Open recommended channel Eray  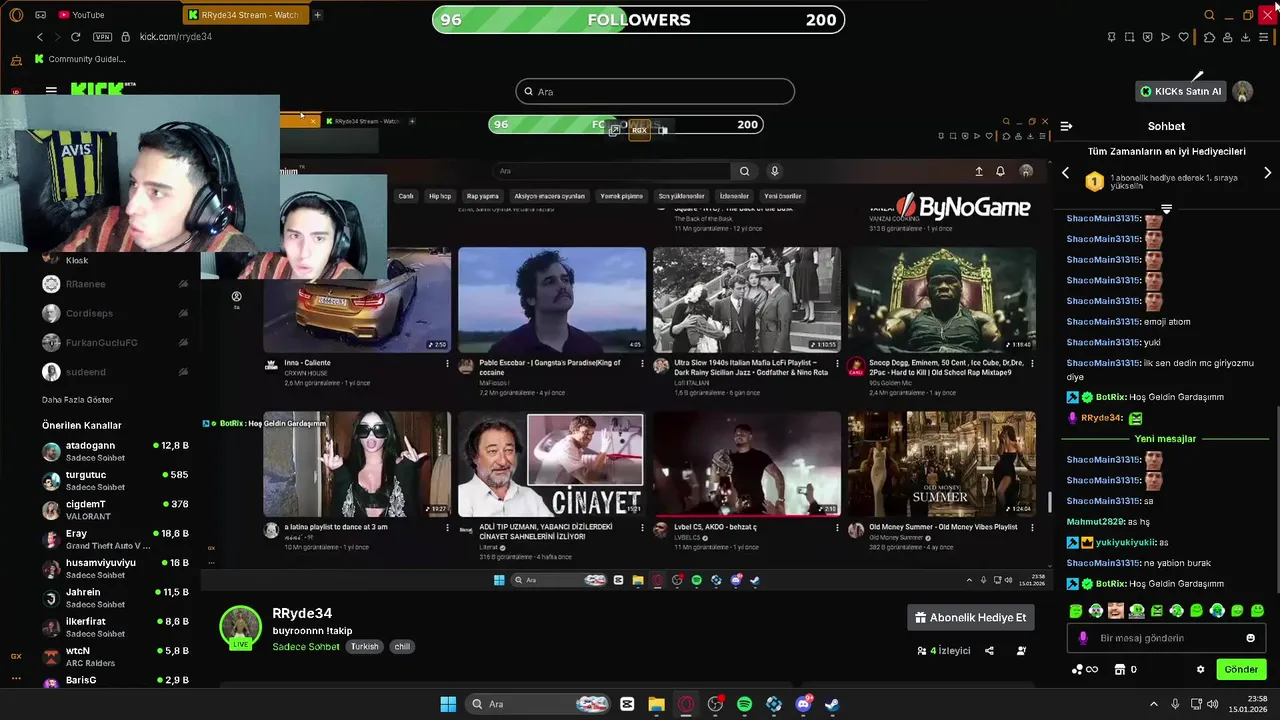tap(115, 539)
